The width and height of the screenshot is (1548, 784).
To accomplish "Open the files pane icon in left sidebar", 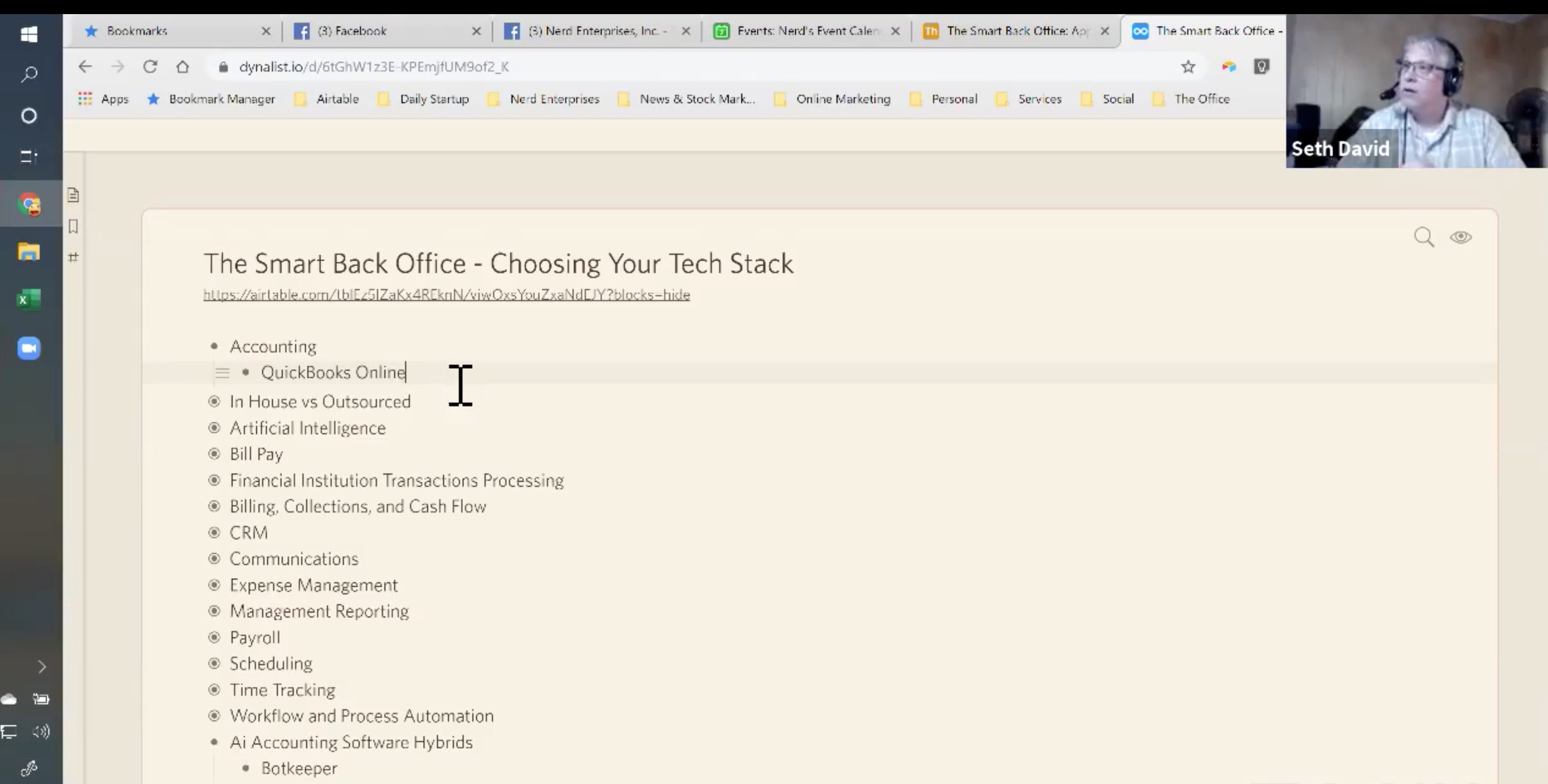I will coord(73,195).
